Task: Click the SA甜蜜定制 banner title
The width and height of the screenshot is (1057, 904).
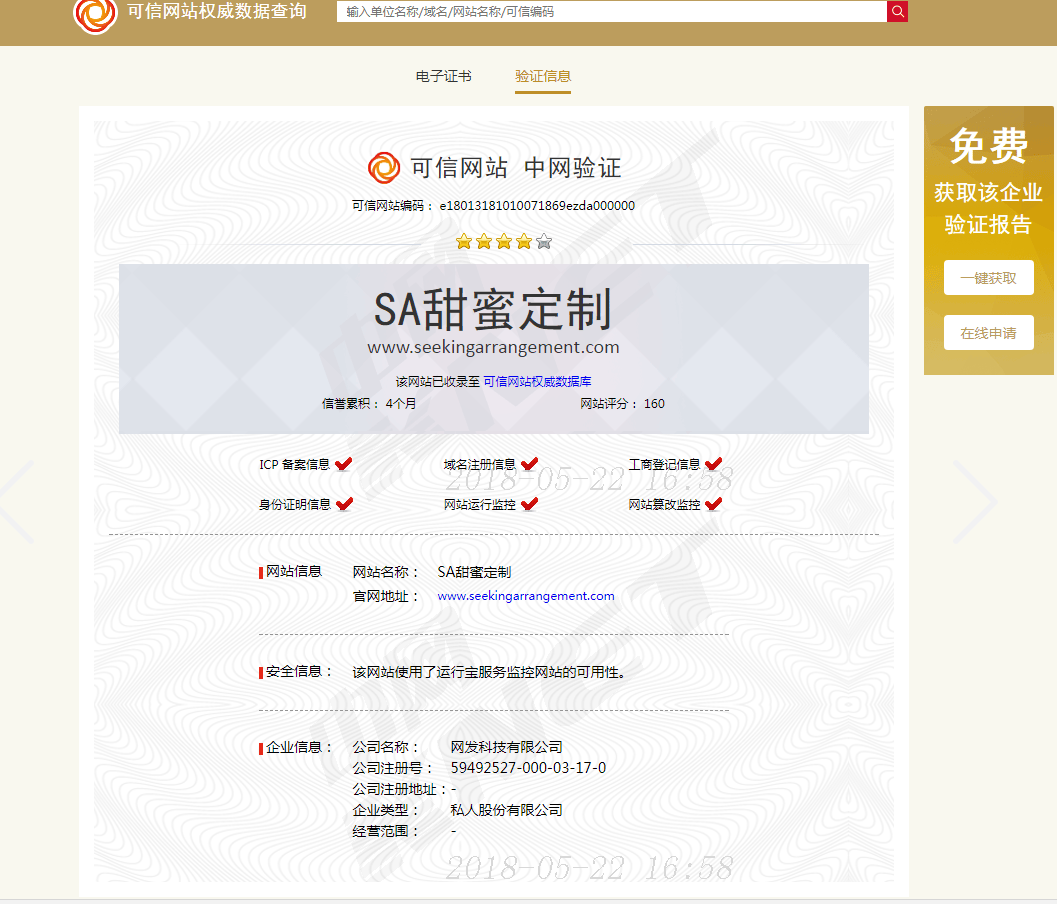Action: 493,309
